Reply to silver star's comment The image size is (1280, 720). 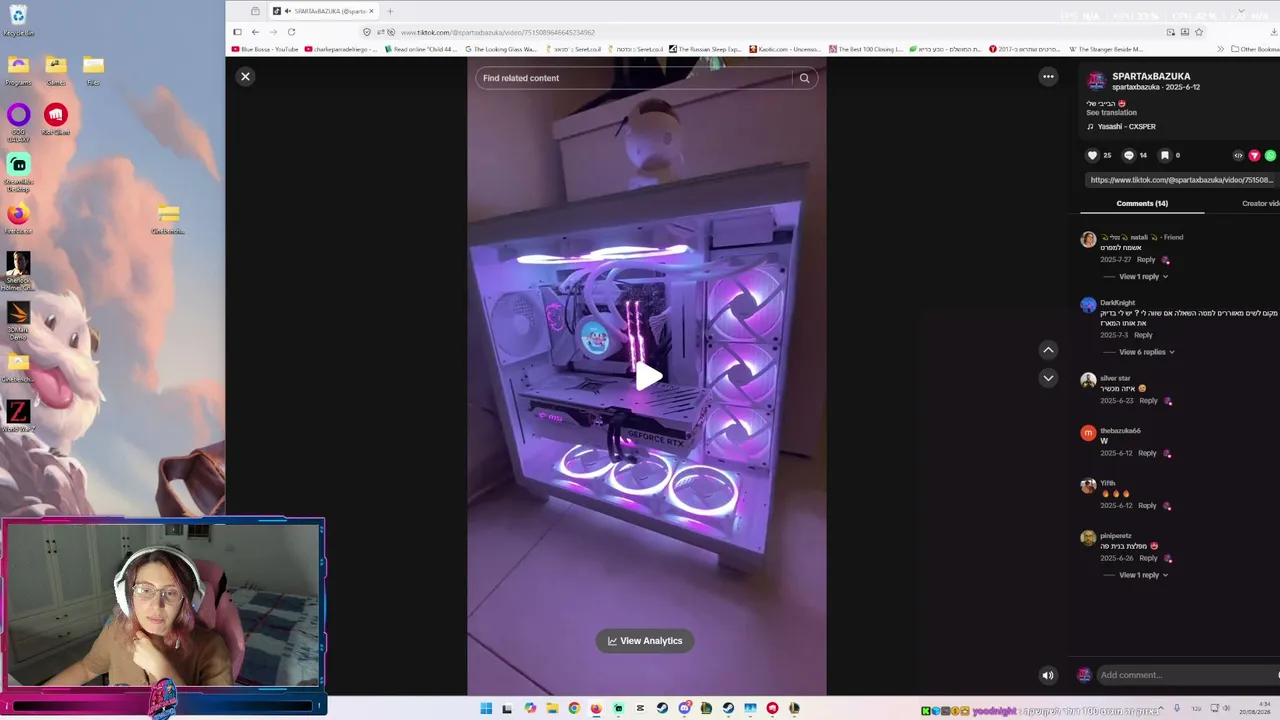1148,401
